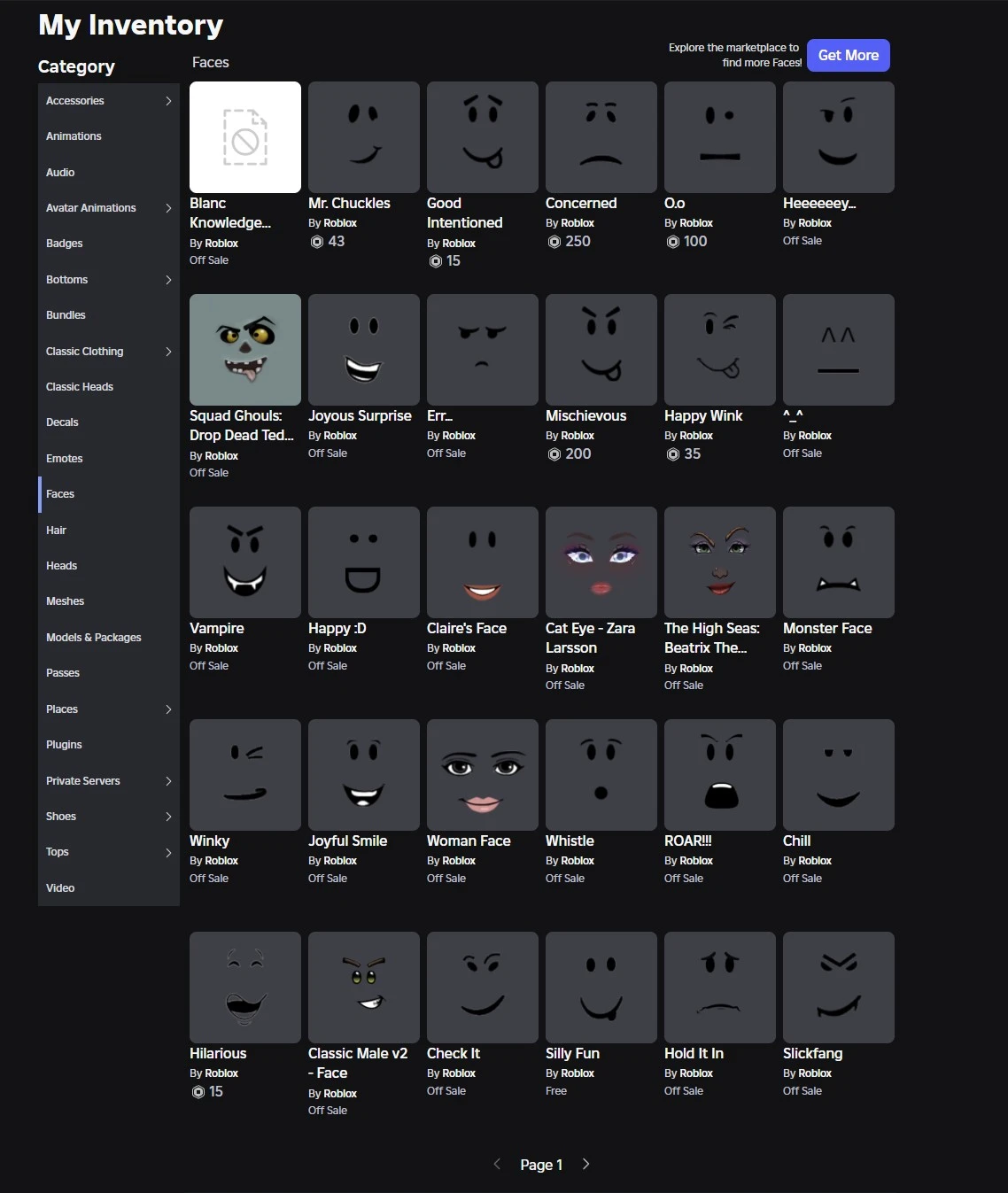The image size is (1008, 1193).
Task: Select the Joyous Surprise face thumbnail
Action: click(364, 350)
